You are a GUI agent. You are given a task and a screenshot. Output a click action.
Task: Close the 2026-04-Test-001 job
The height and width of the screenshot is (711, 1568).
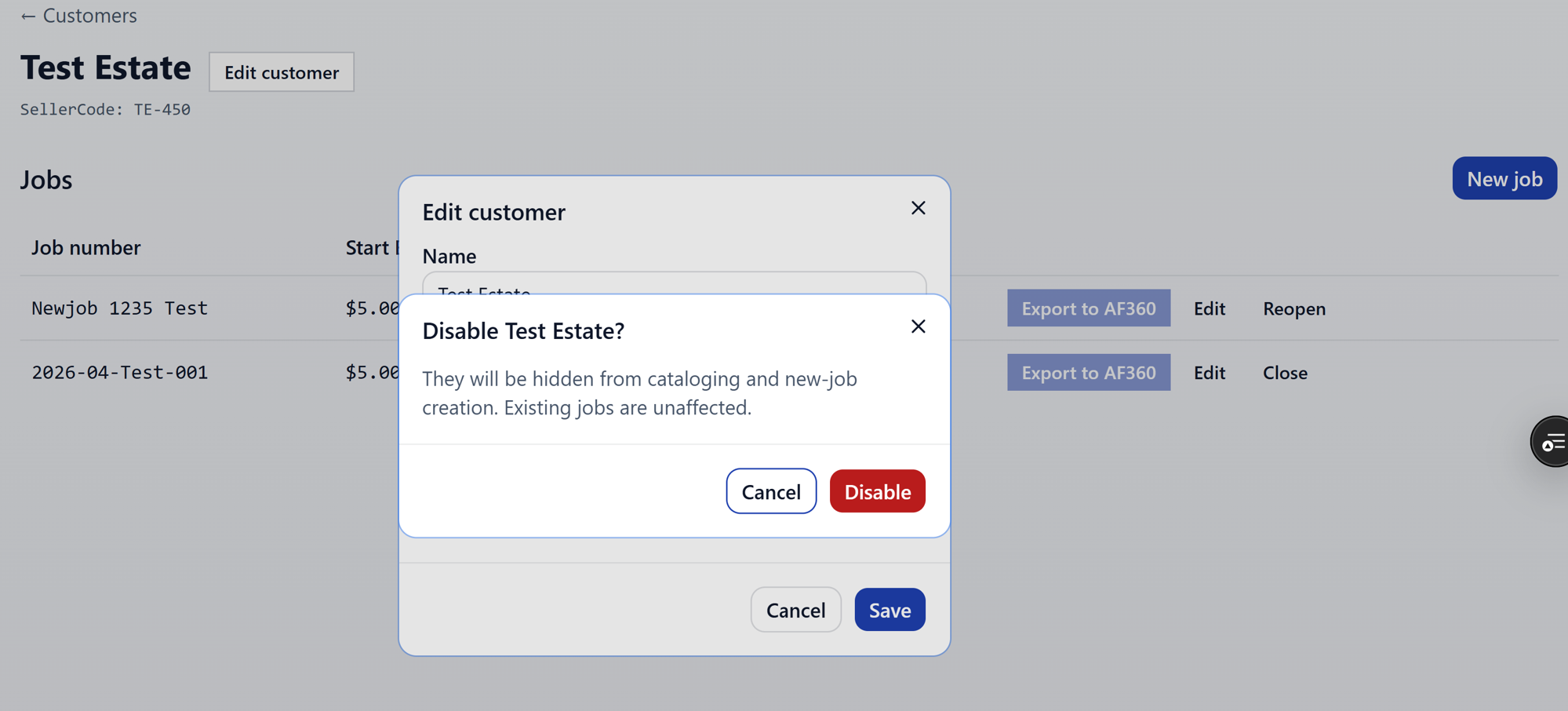[1285, 373]
